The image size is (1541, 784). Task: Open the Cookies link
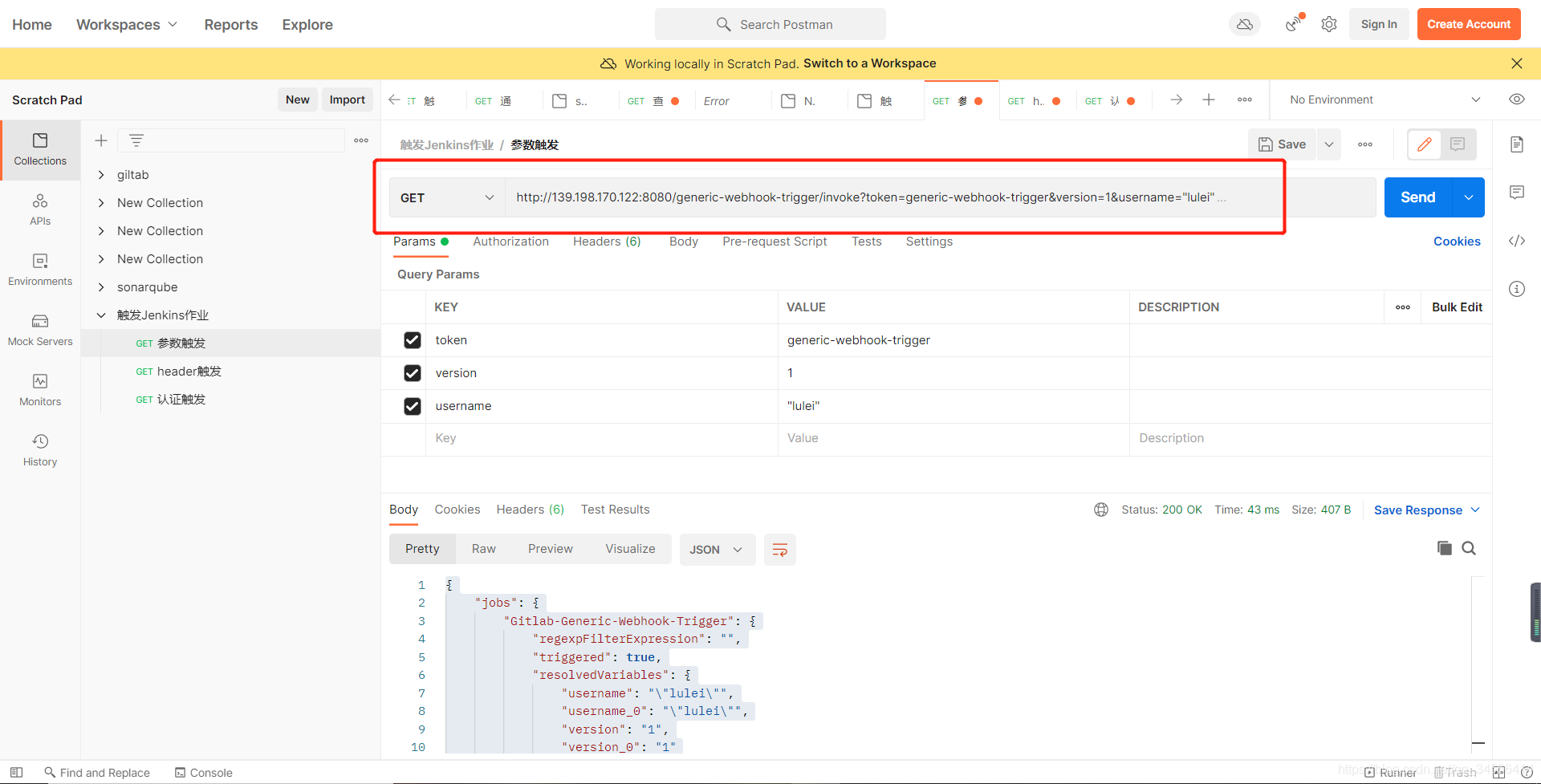pyautogui.click(x=1457, y=242)
